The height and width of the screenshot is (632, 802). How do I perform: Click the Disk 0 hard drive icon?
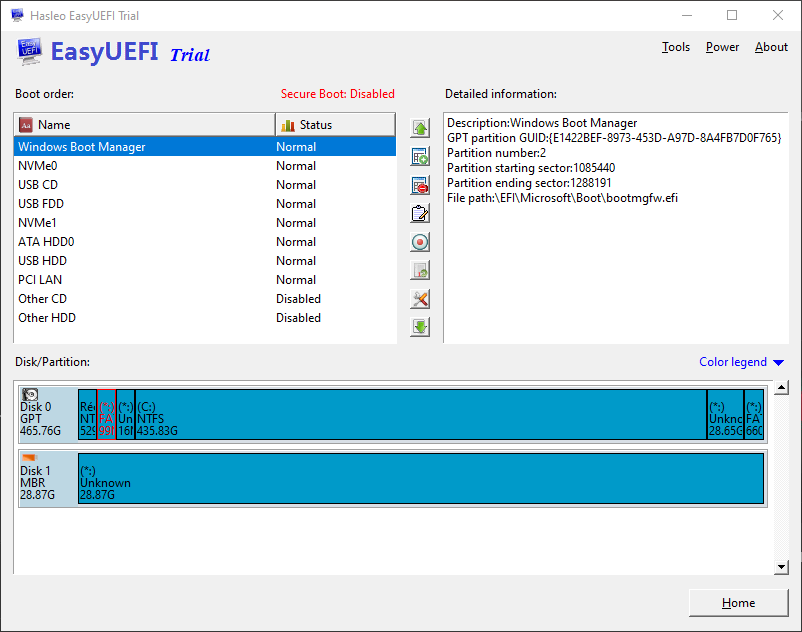tap(31, 395)
